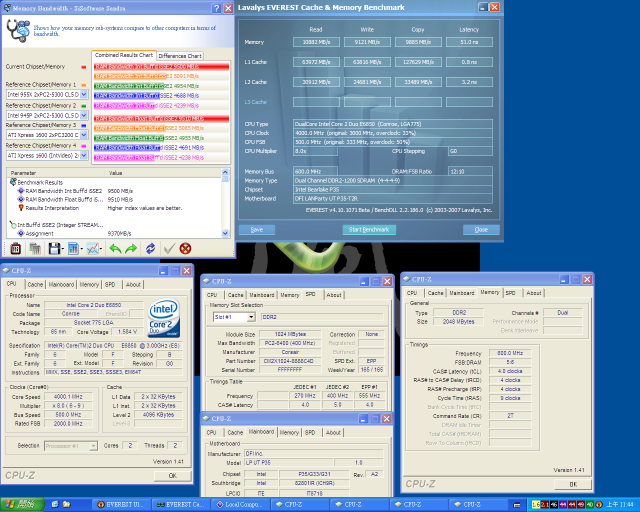Click the Memory Read value 10882 MB/s in EVEREST
This screenshot has width=640, height=512.
coord(316,42)
